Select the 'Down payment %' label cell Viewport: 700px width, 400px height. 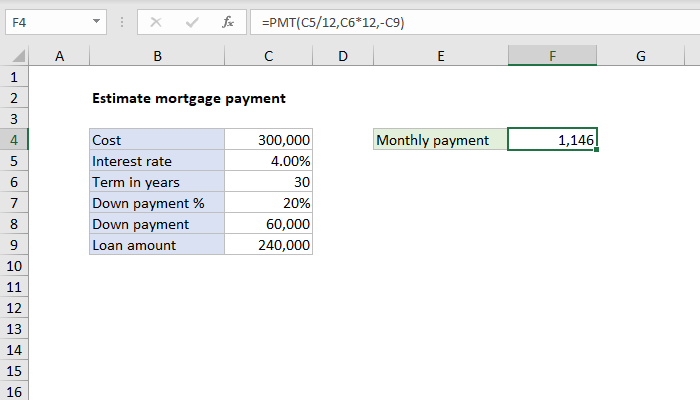click(x=157, y=203)
